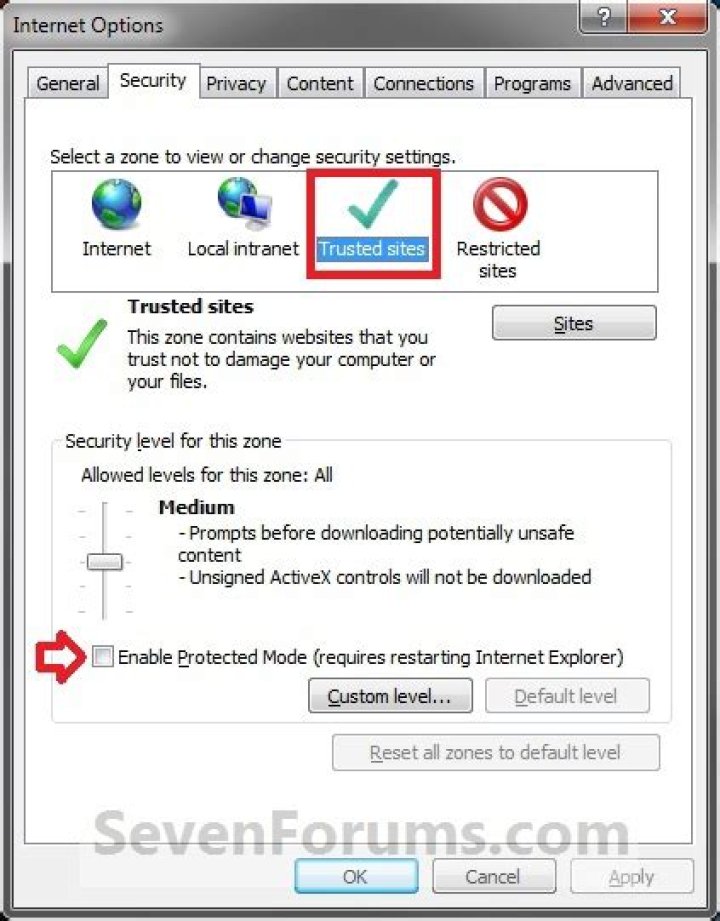Open the Programs tab

[532, 83]
